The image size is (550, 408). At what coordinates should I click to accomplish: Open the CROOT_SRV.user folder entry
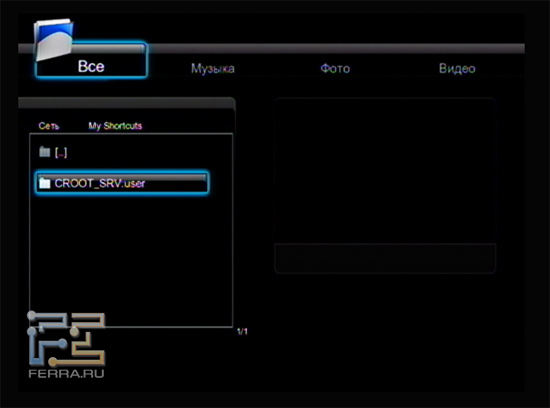tap(100, 183)
